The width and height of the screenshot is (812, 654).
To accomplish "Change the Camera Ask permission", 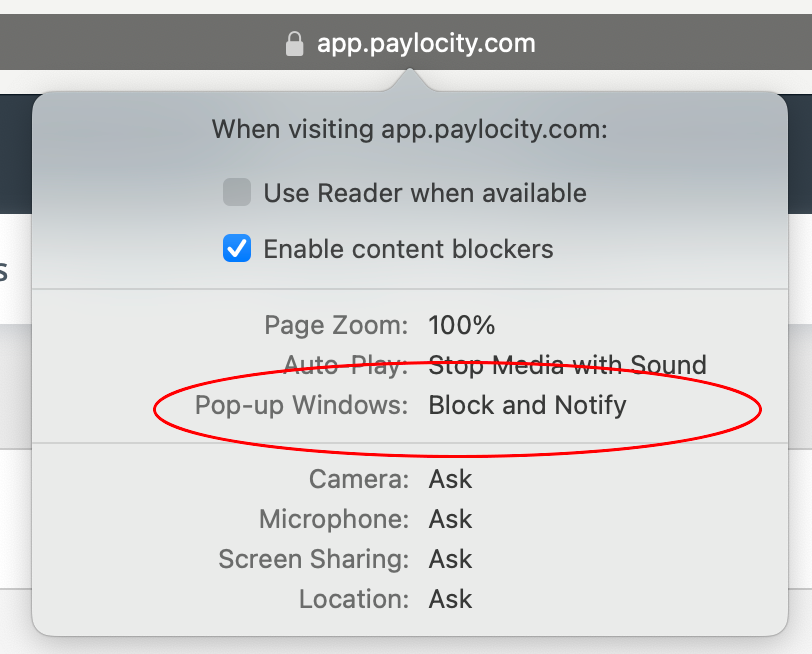I will point(450,479).
